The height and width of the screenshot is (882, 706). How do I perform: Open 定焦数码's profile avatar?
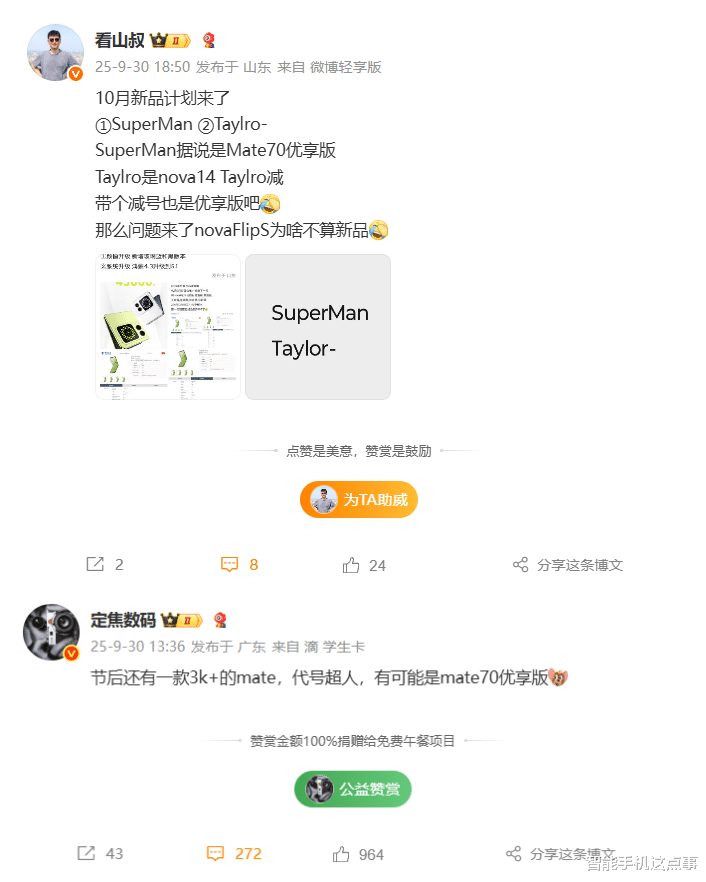click(x=51, y=632)
